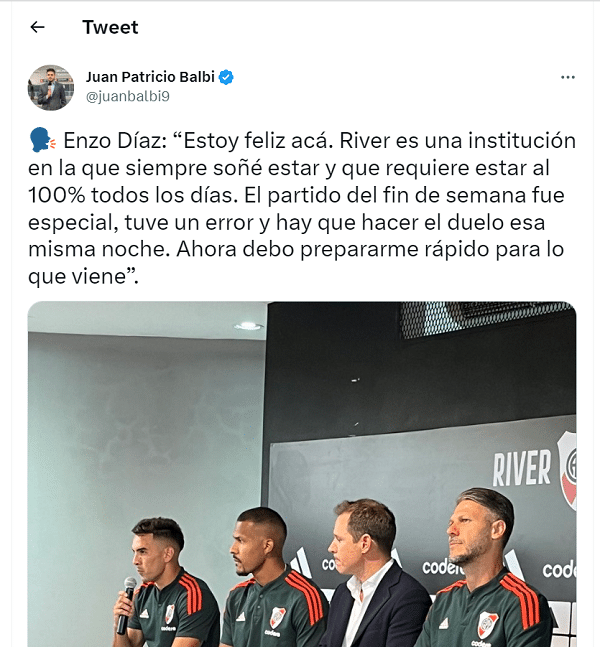
Task: Click the microphone in the photo
Action: pos(126,605)
